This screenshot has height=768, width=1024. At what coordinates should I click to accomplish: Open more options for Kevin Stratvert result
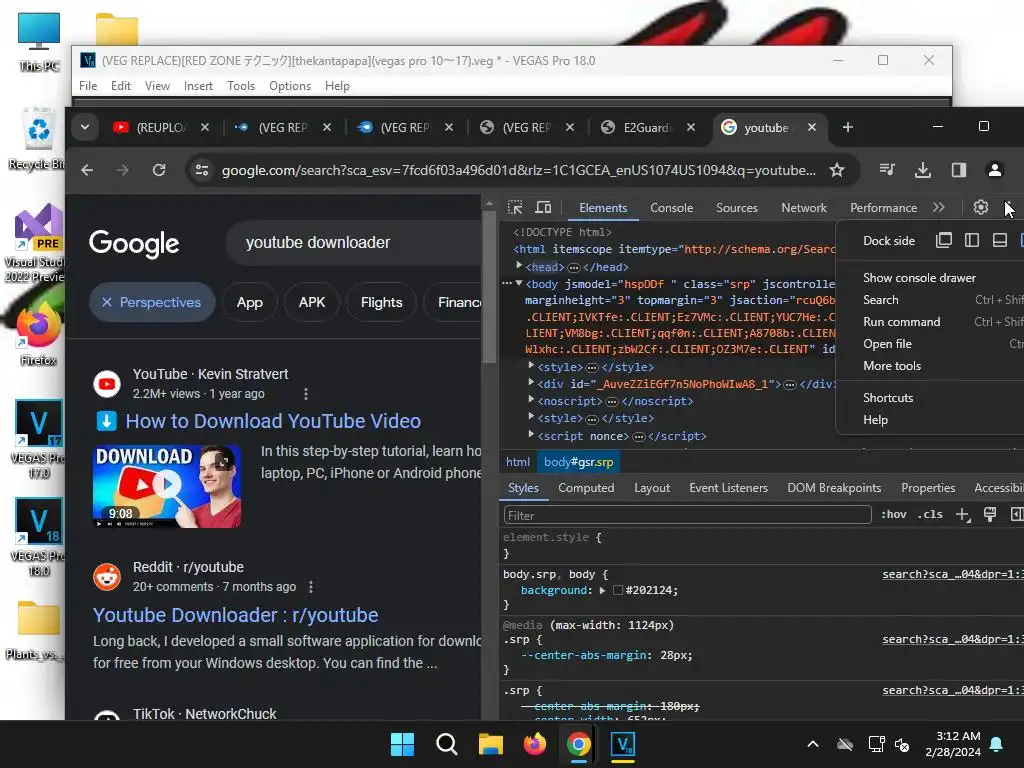[306, 394]
